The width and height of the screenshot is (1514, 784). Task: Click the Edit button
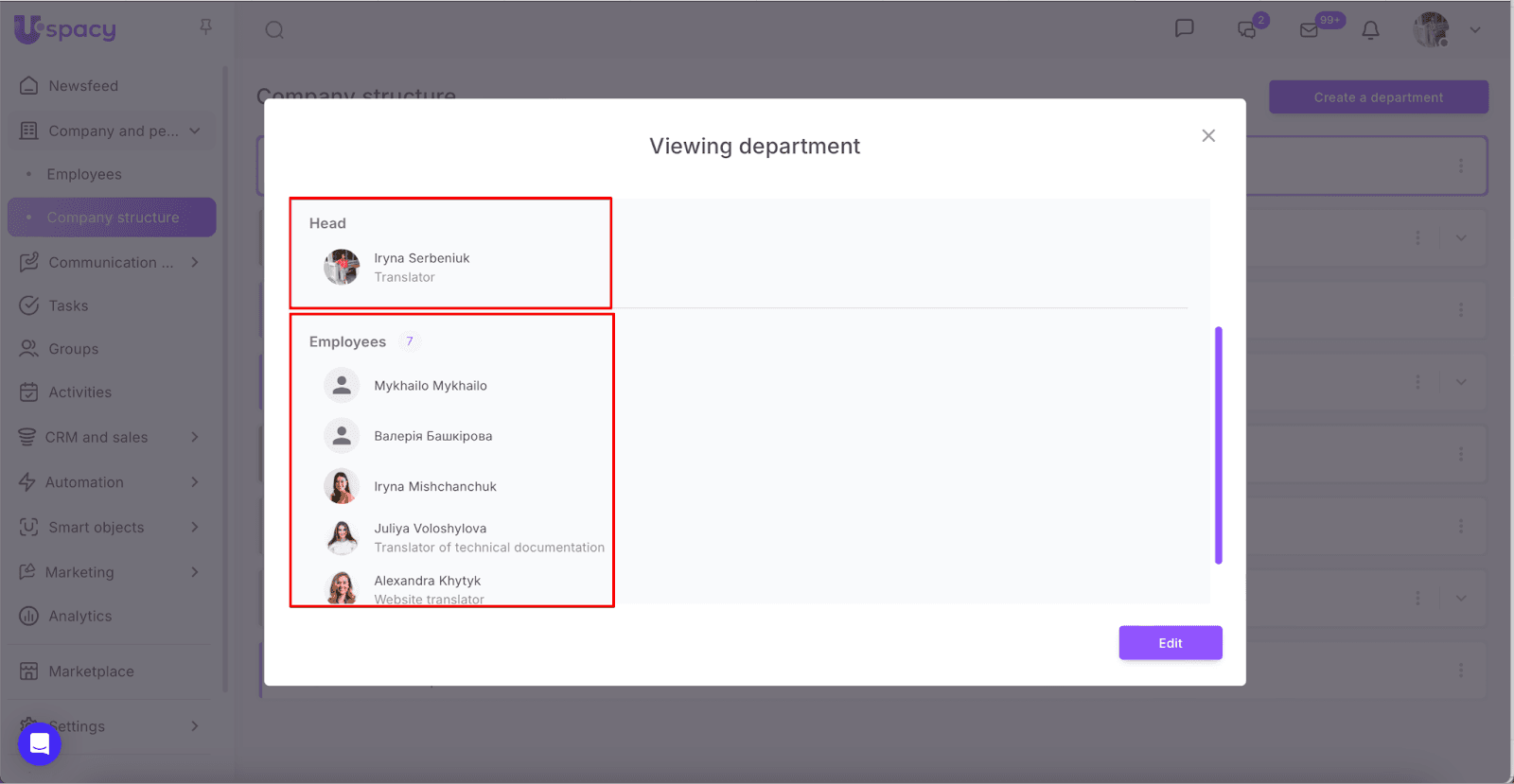coord(1170,643)
